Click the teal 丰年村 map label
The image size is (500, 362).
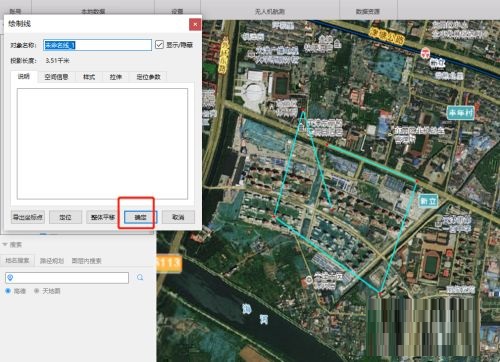coord(460,113)
